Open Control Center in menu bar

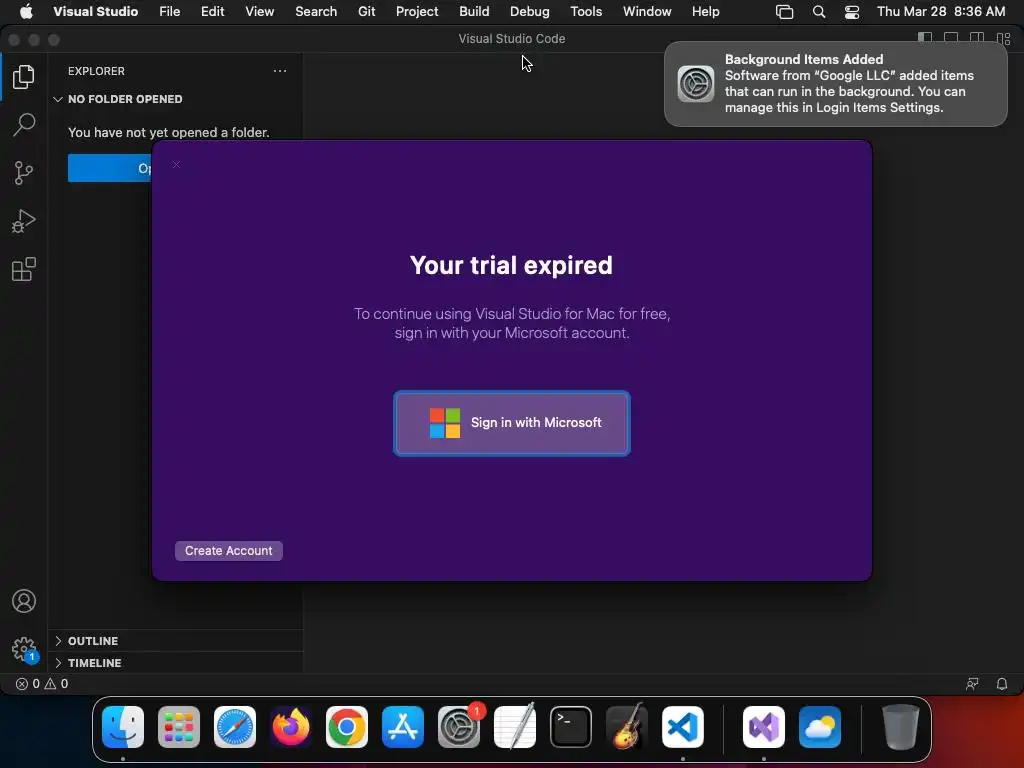click(852, 12)
